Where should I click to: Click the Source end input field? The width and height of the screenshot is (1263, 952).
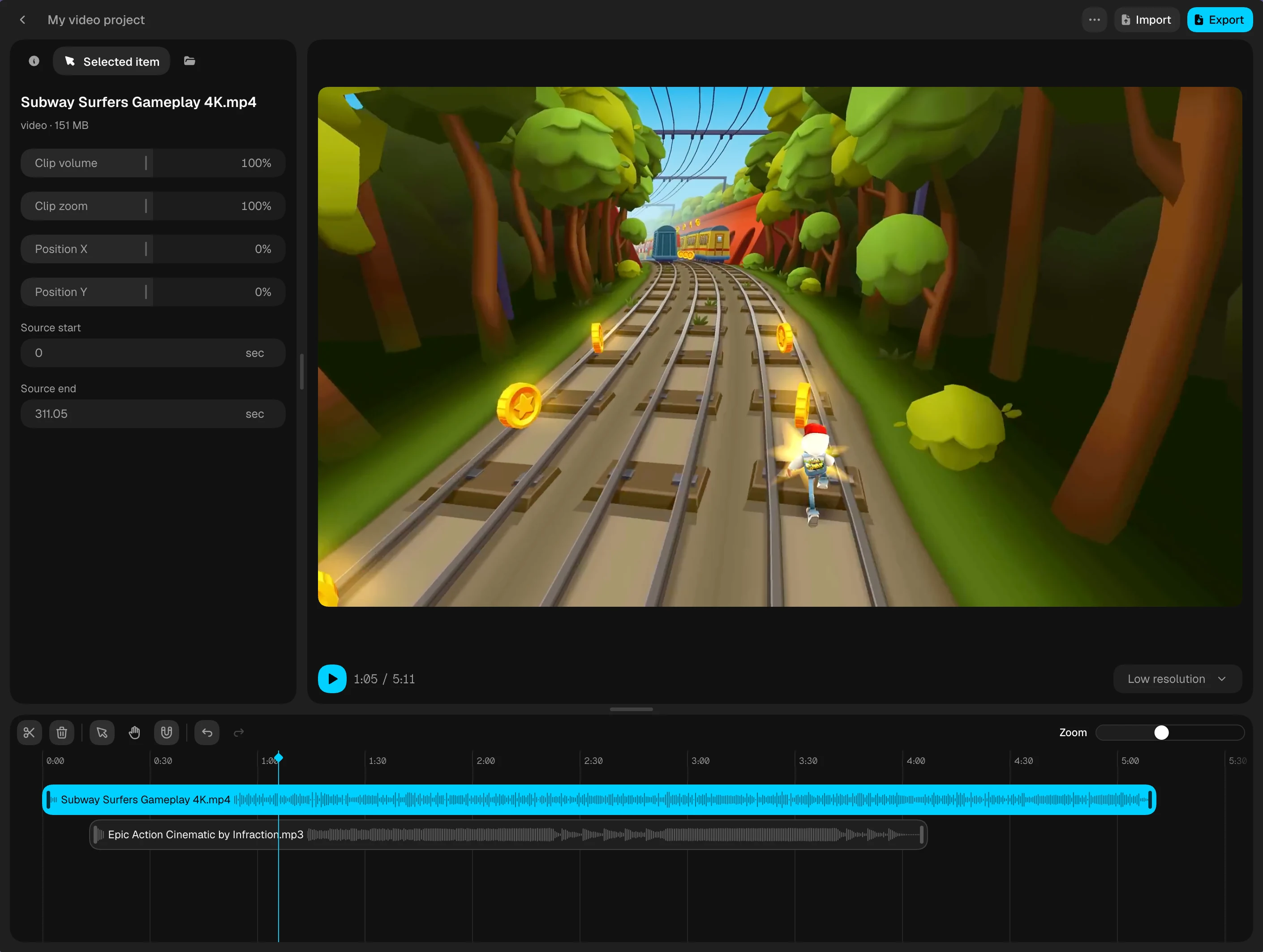[x=153, y=414]
